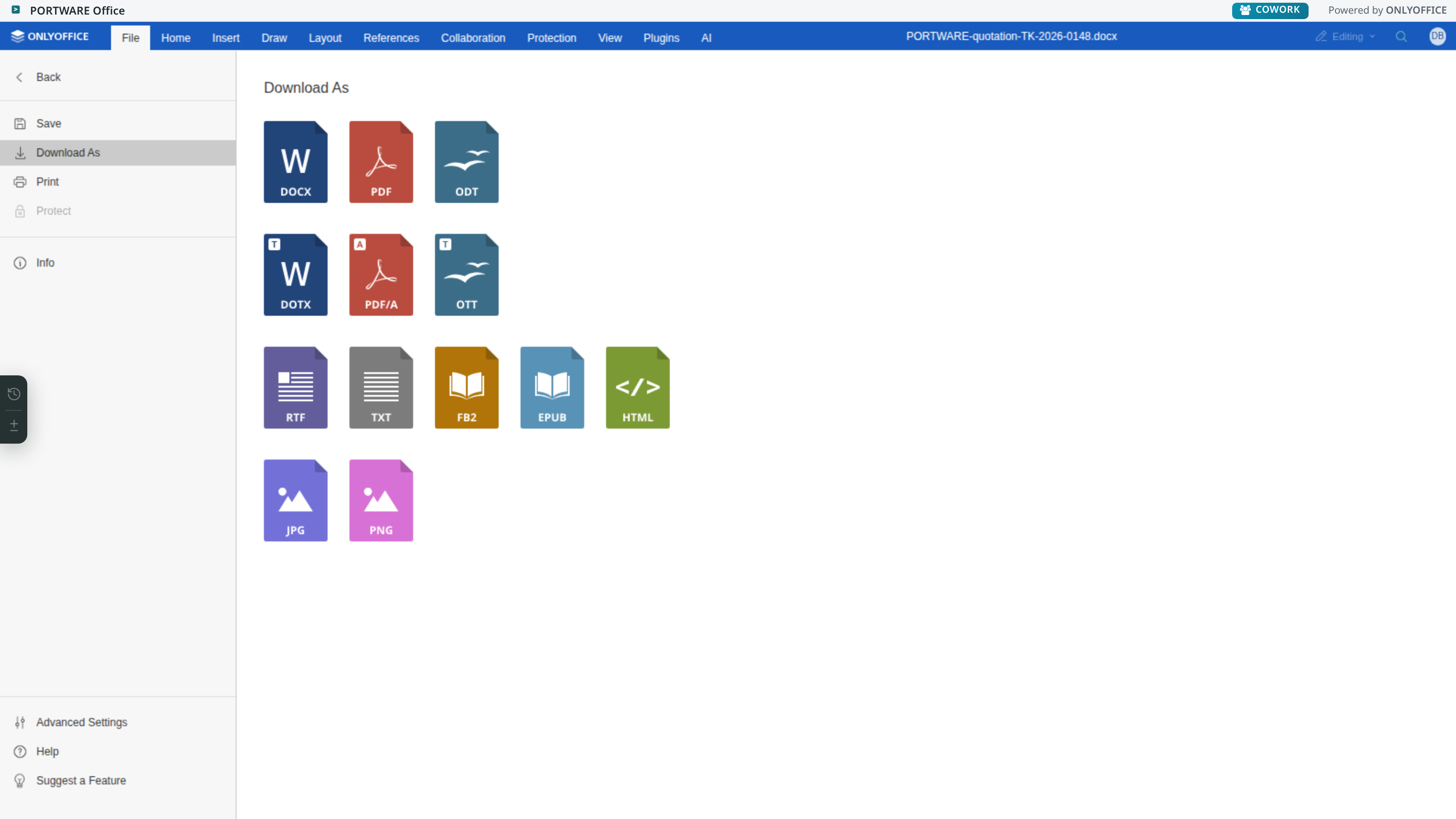Screen dimensions: 1456x819
Task: Click the Powered by ONLYOFFICE text
Action: [x=1387, y=10]
